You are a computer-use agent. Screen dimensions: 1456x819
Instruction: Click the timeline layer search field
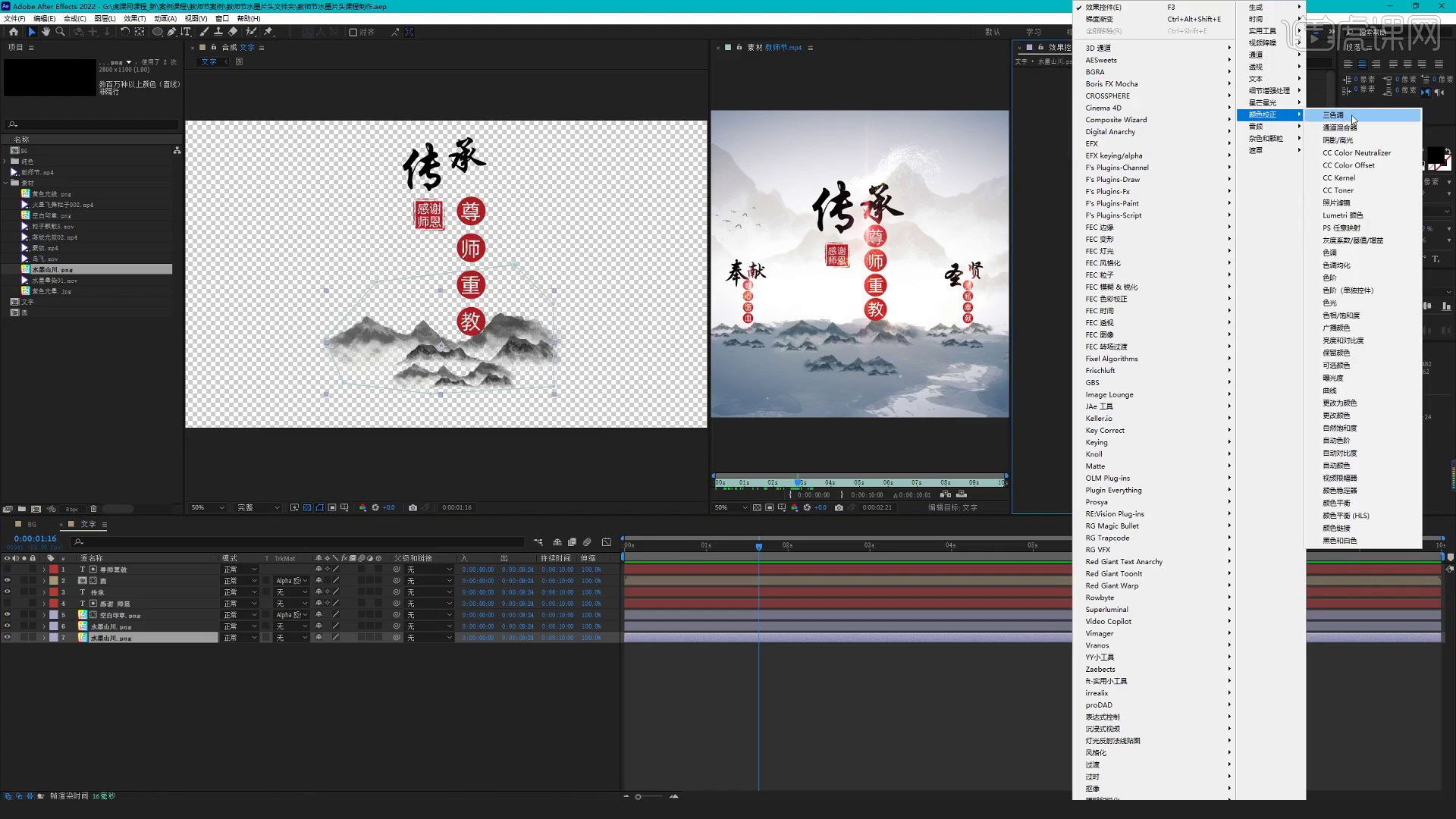297,541
